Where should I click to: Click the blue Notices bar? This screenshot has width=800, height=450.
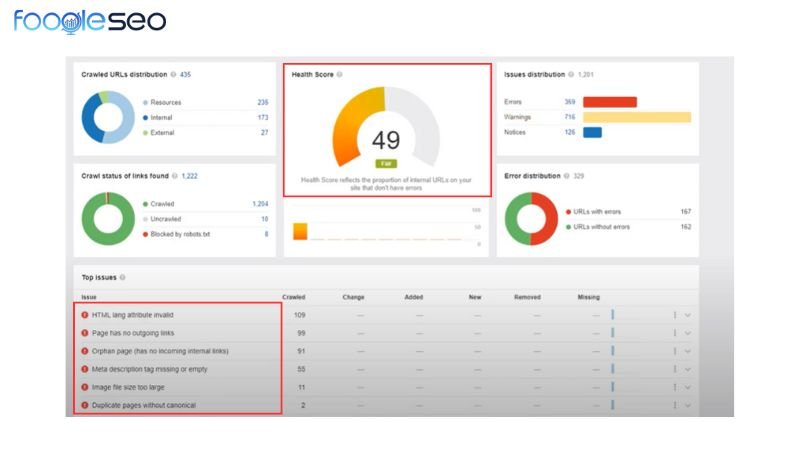pyautogui.click(x=592, y=133)
